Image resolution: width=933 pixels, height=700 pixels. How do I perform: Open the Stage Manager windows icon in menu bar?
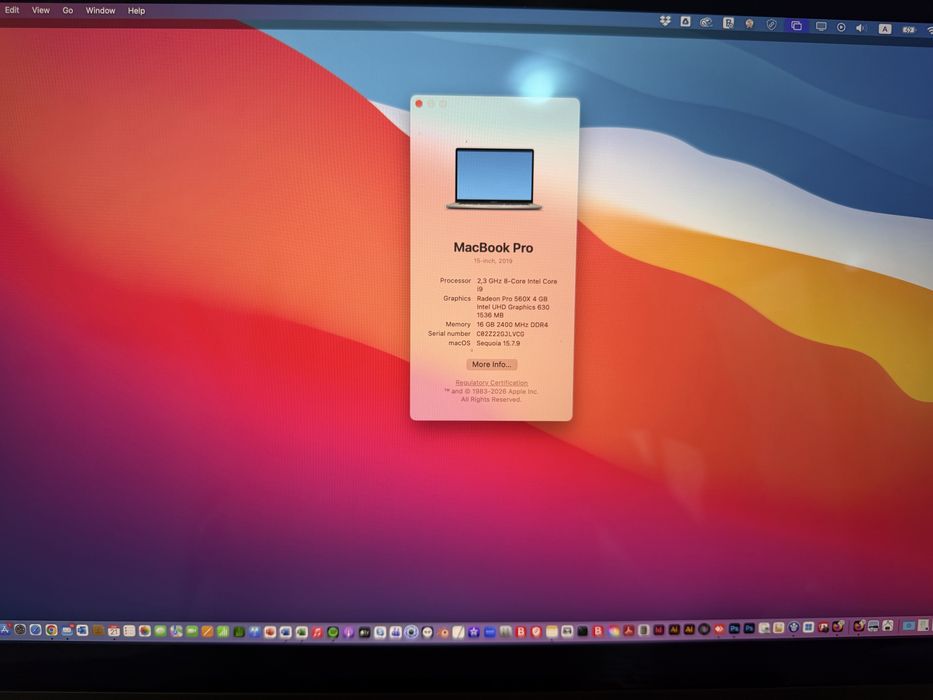click(x=796, y=25)
